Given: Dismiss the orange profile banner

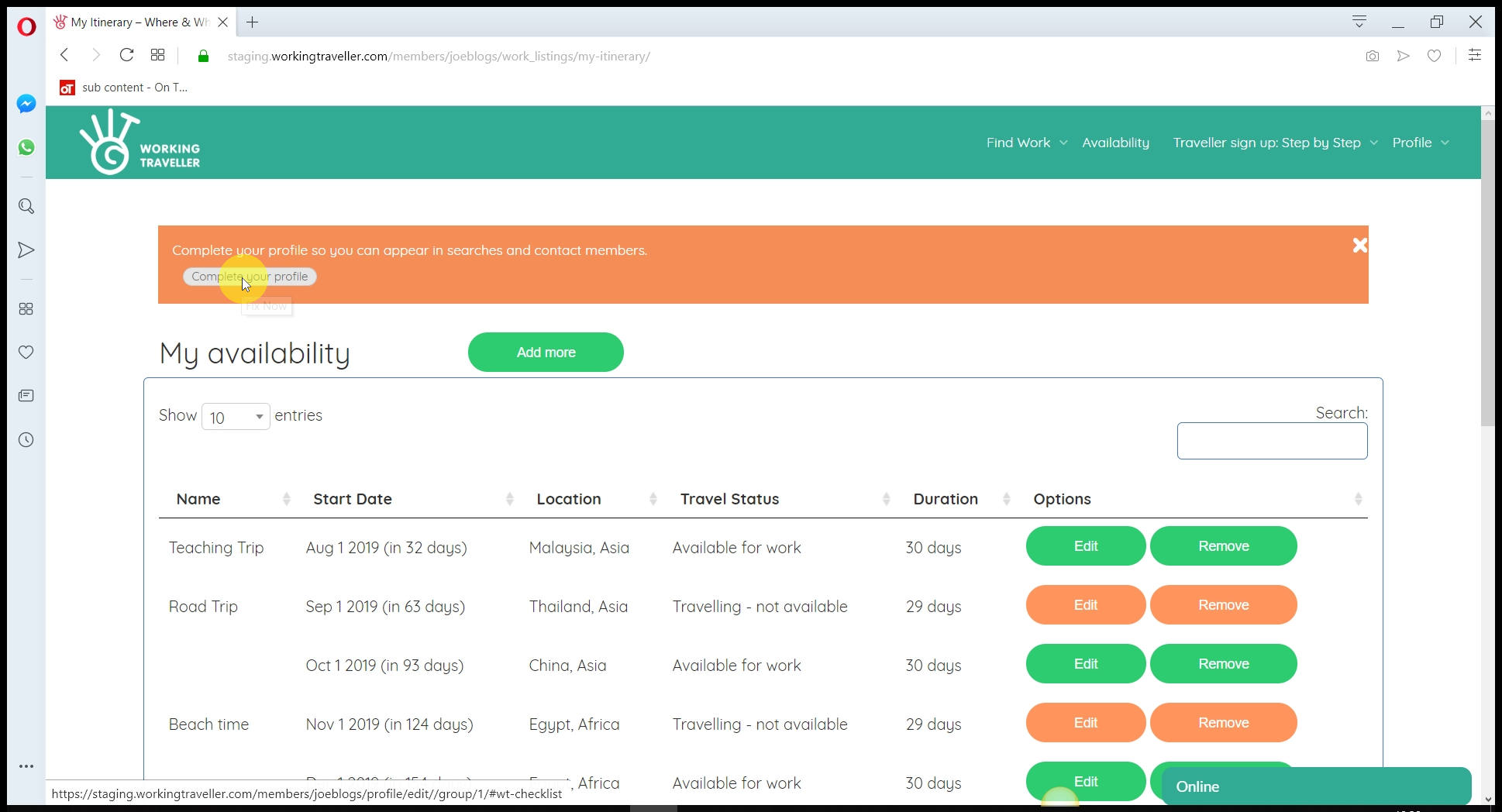Looking at the screenshot, I should [1359, 246].
